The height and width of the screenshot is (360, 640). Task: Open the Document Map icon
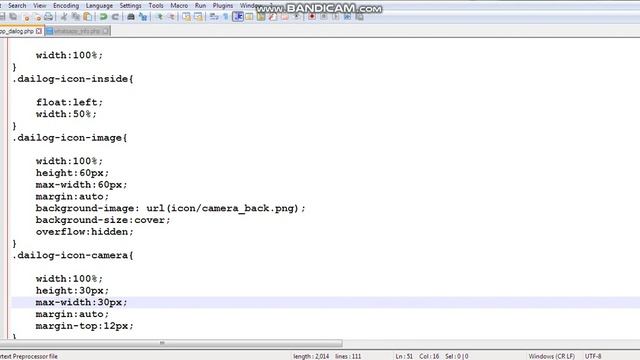(260, 17)
